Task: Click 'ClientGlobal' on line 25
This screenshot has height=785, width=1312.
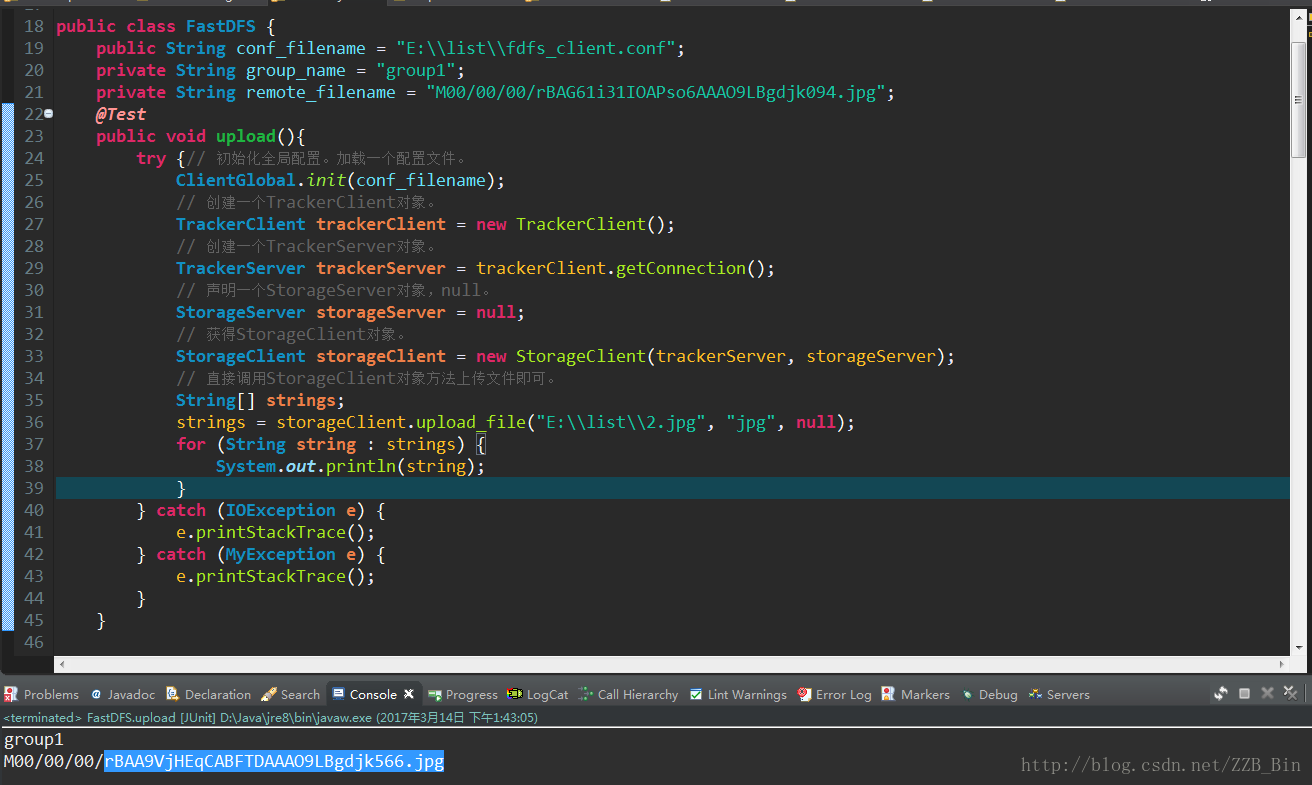Action: click(236, 180)
